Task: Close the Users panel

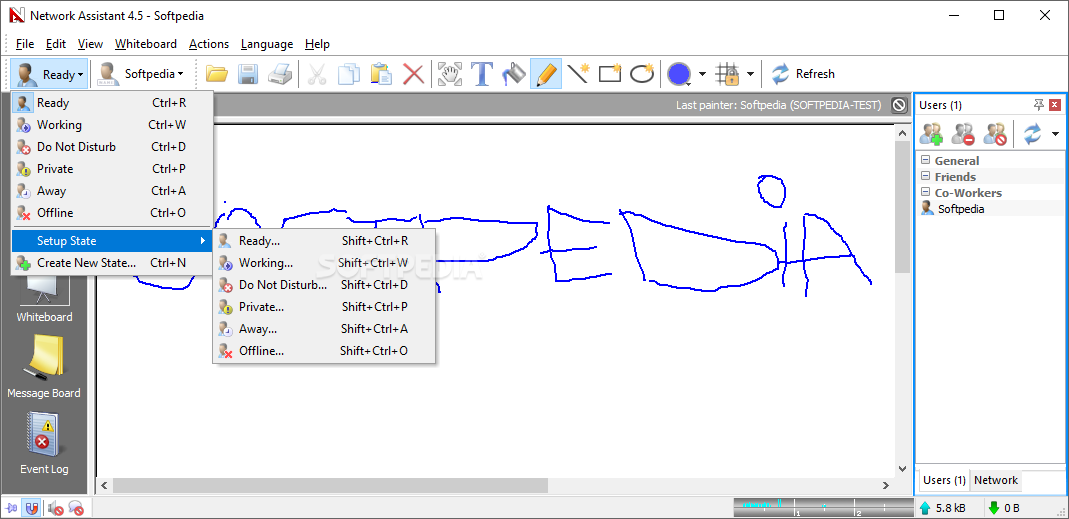Action: point(1055,104)
